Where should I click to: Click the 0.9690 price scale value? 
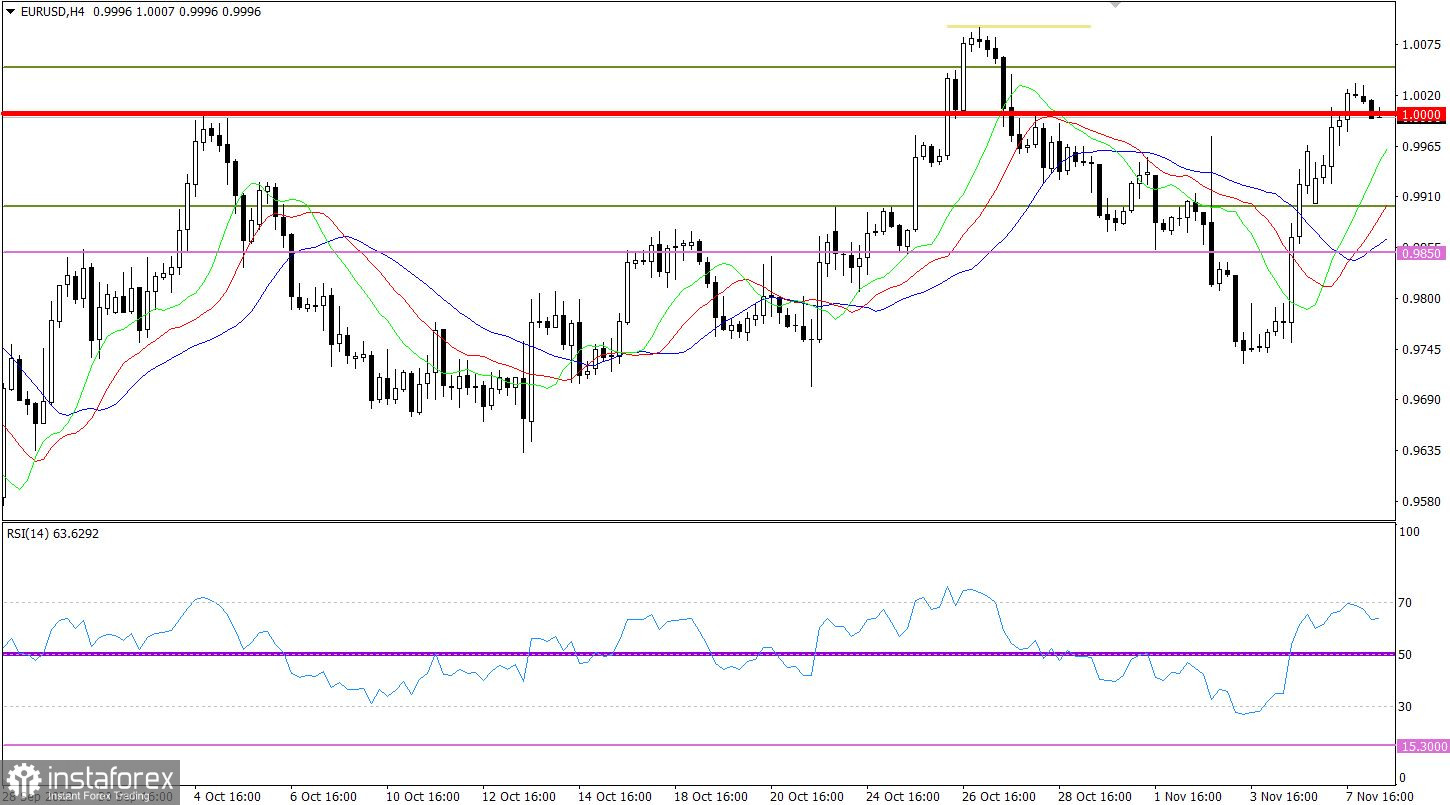[1422, 399]
